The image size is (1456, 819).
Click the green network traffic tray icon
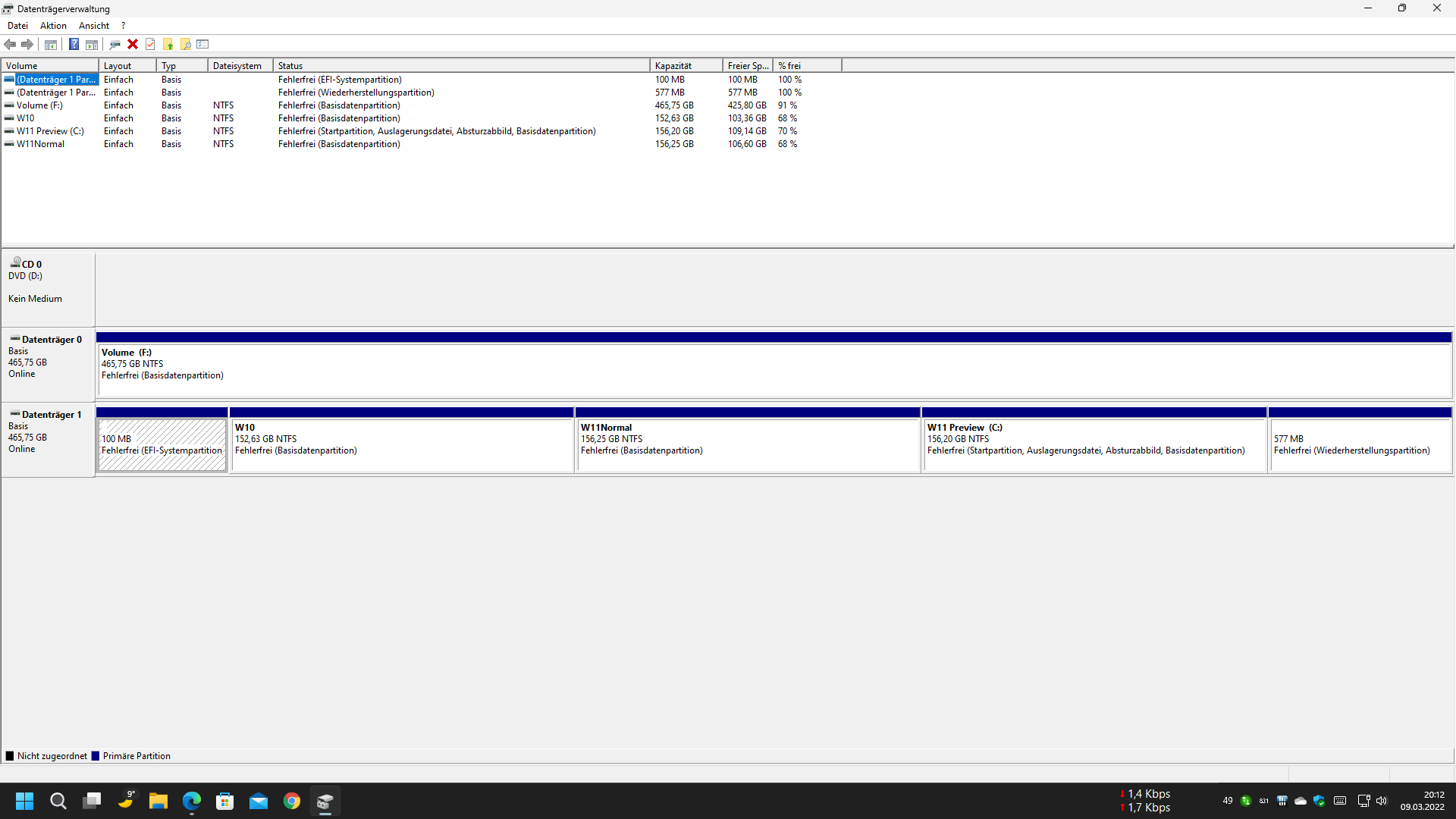[1245, 801]
